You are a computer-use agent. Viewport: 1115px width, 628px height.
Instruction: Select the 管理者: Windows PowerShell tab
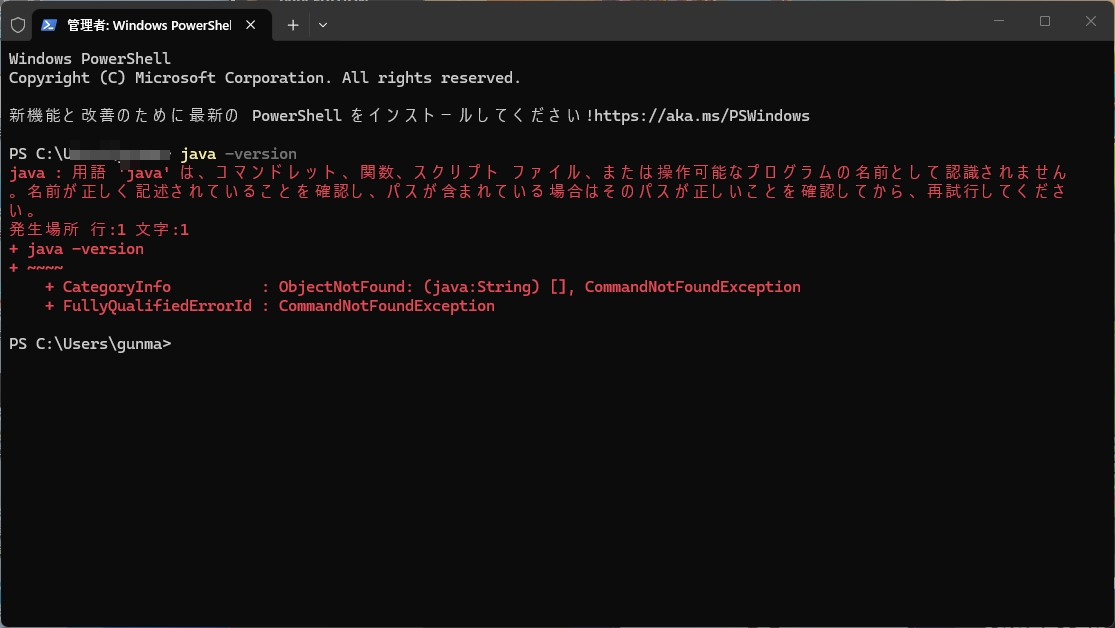click(150, 25)
